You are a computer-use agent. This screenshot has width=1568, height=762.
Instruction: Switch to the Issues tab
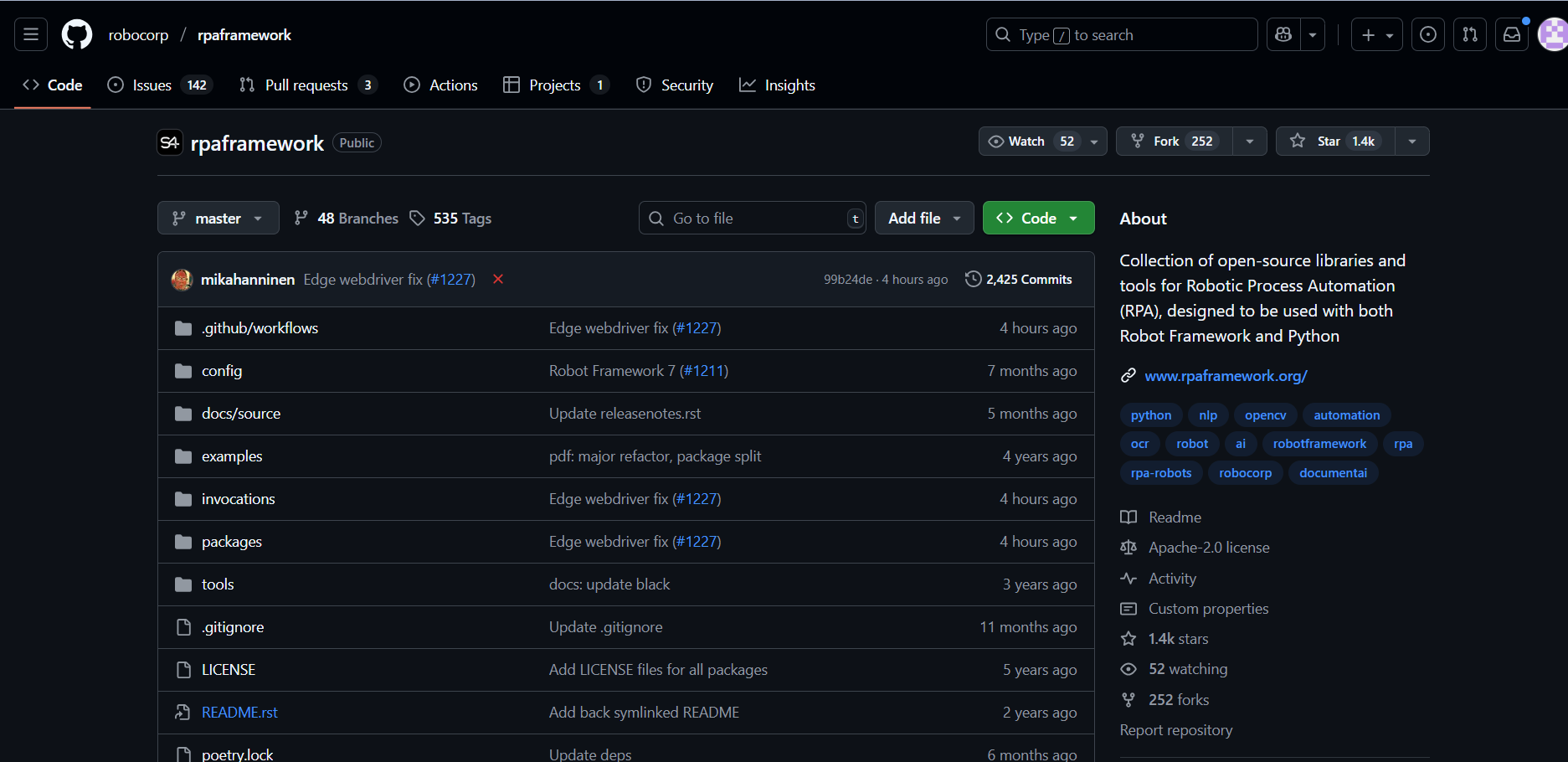(160, 85)
